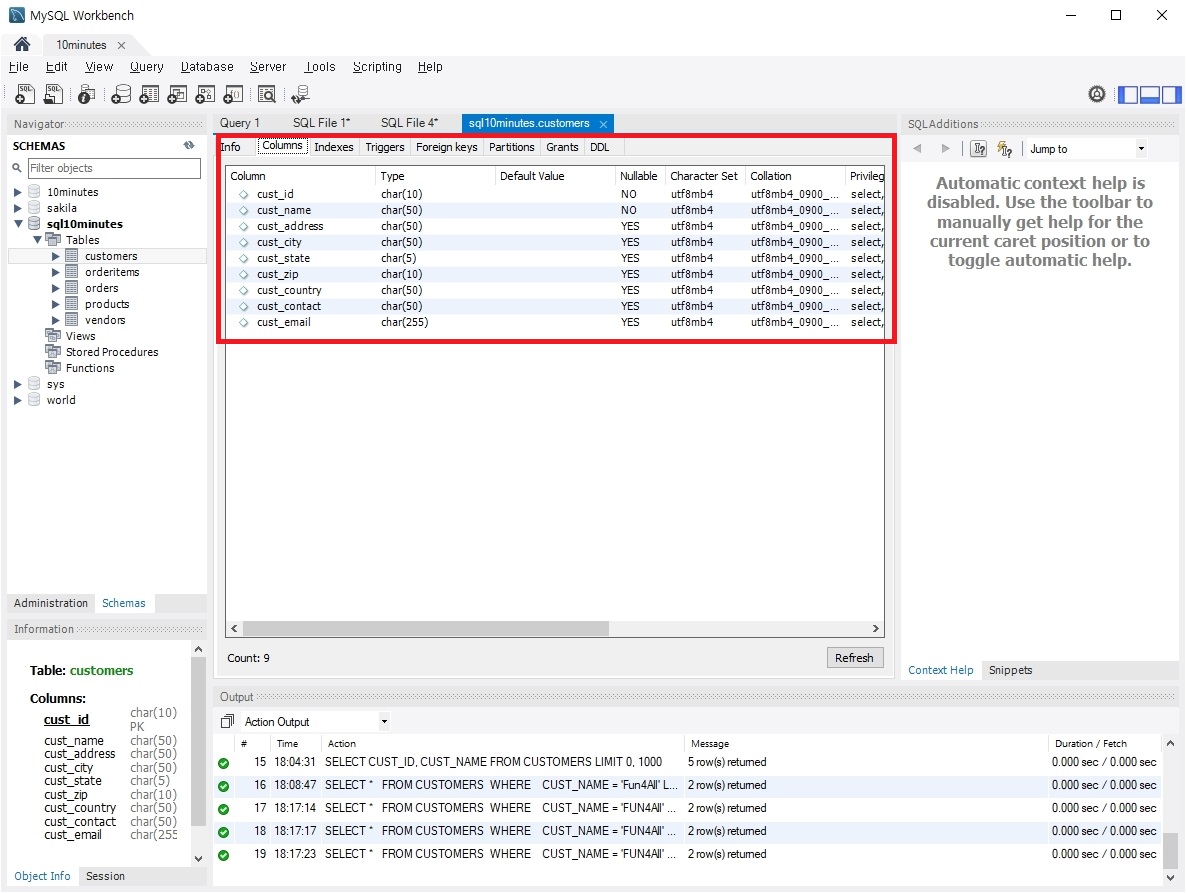Click the Output panel scroll-up arrow

click(1170, 743)
